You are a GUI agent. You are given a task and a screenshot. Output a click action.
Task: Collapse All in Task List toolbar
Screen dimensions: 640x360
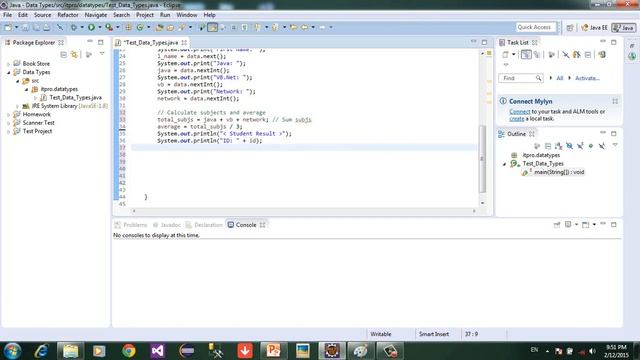click(588, 54)
